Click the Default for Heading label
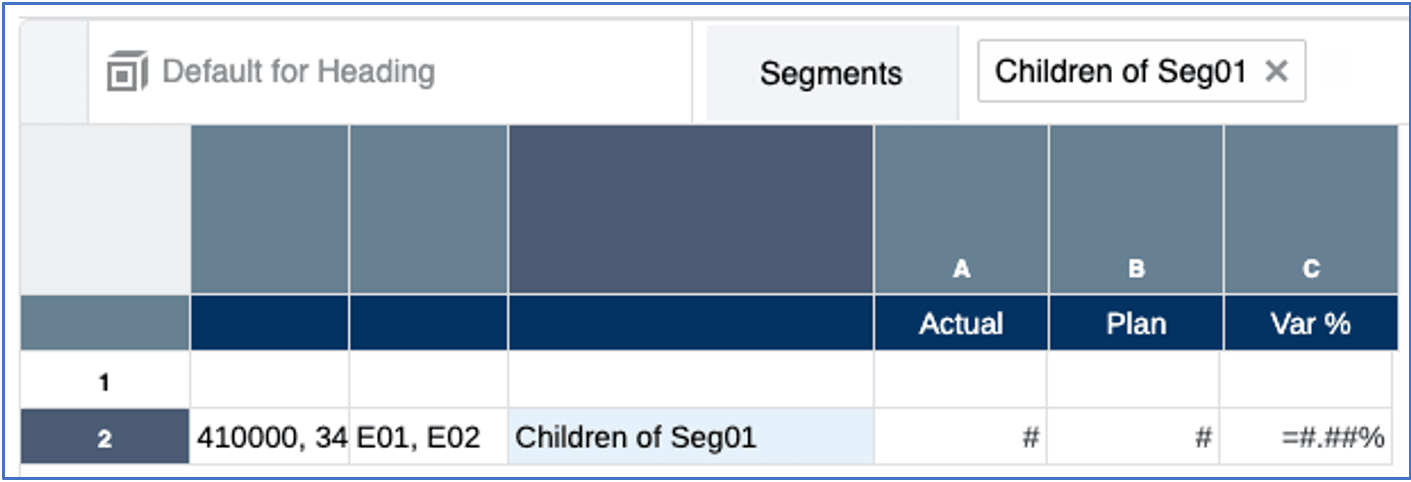Viewport: 1411px width, 482px height. [298, 72]
